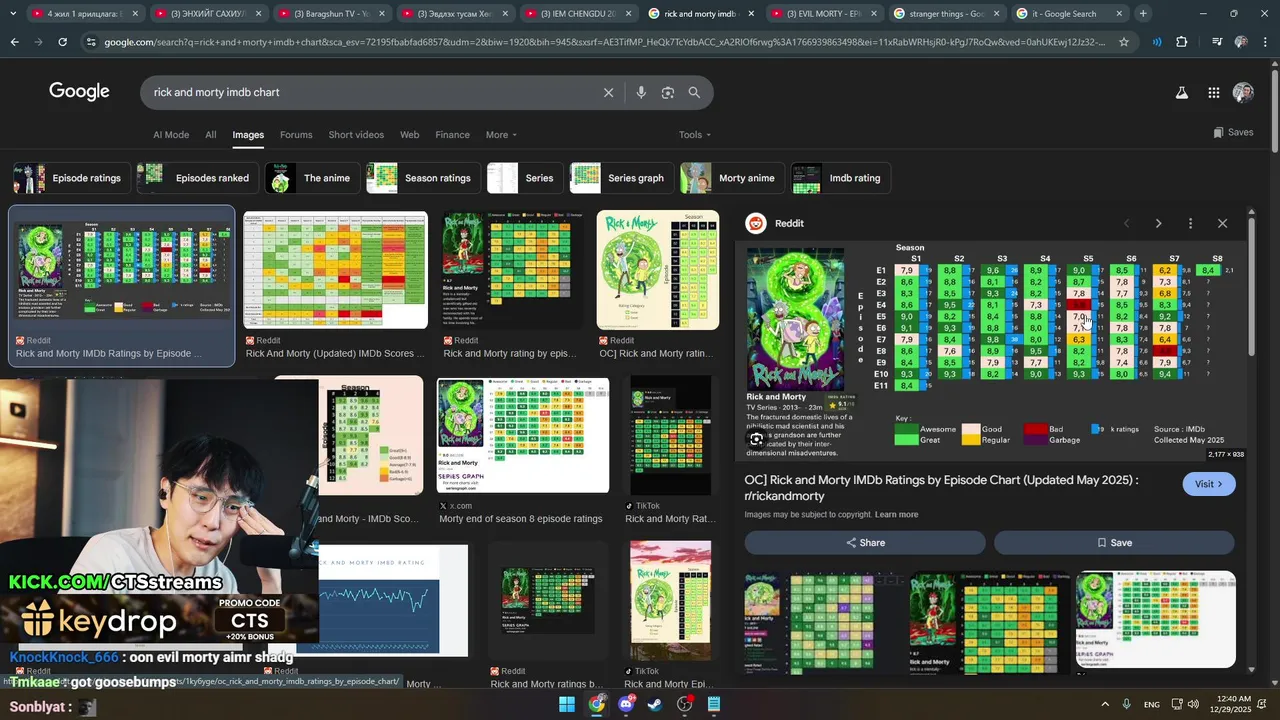
Task: Select Season ratings filter chip
Action: point(423,178)
